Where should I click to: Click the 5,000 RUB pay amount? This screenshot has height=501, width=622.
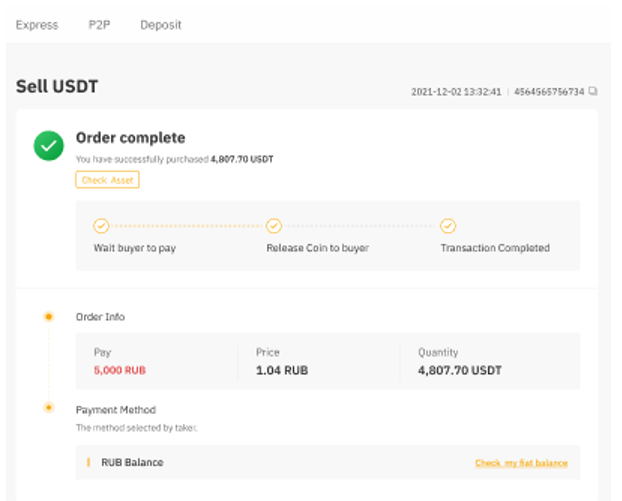pos(120,370)
